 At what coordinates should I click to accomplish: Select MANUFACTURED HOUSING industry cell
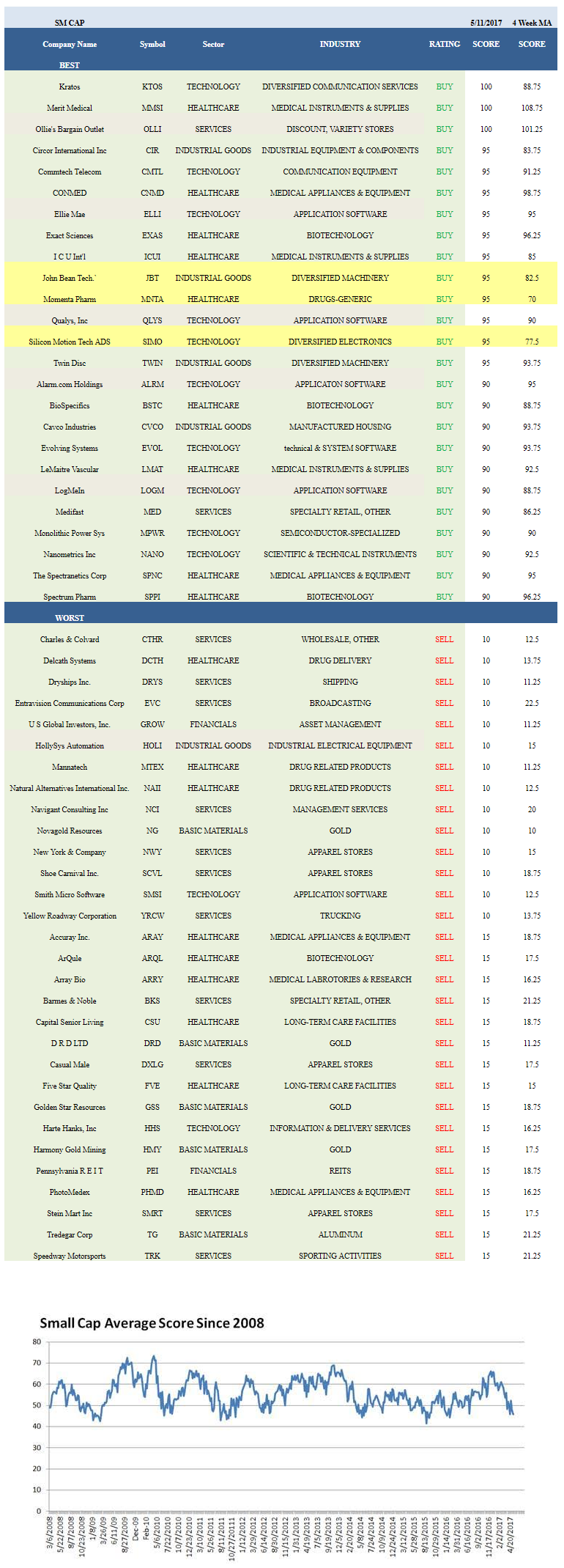click(x=340, y=427)
